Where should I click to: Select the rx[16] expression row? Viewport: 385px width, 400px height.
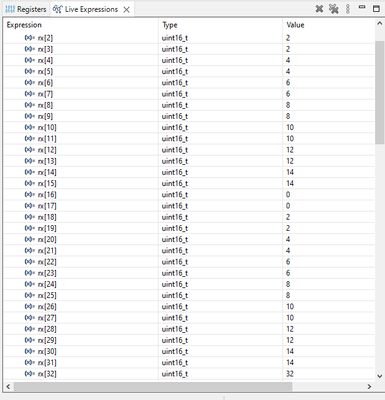point(189,195)
